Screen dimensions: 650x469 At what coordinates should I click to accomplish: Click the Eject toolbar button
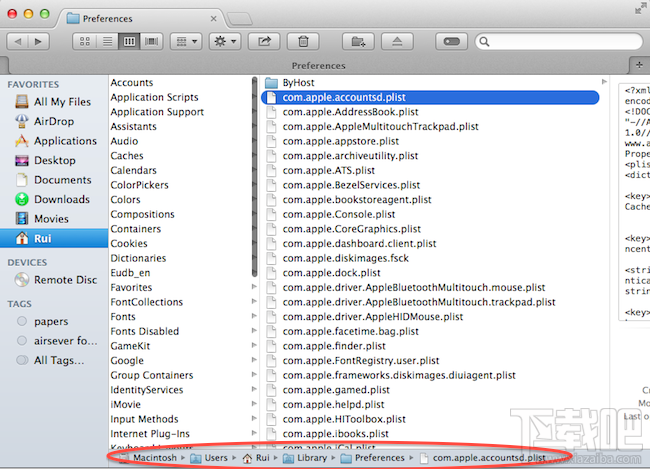tap(397, 41)
